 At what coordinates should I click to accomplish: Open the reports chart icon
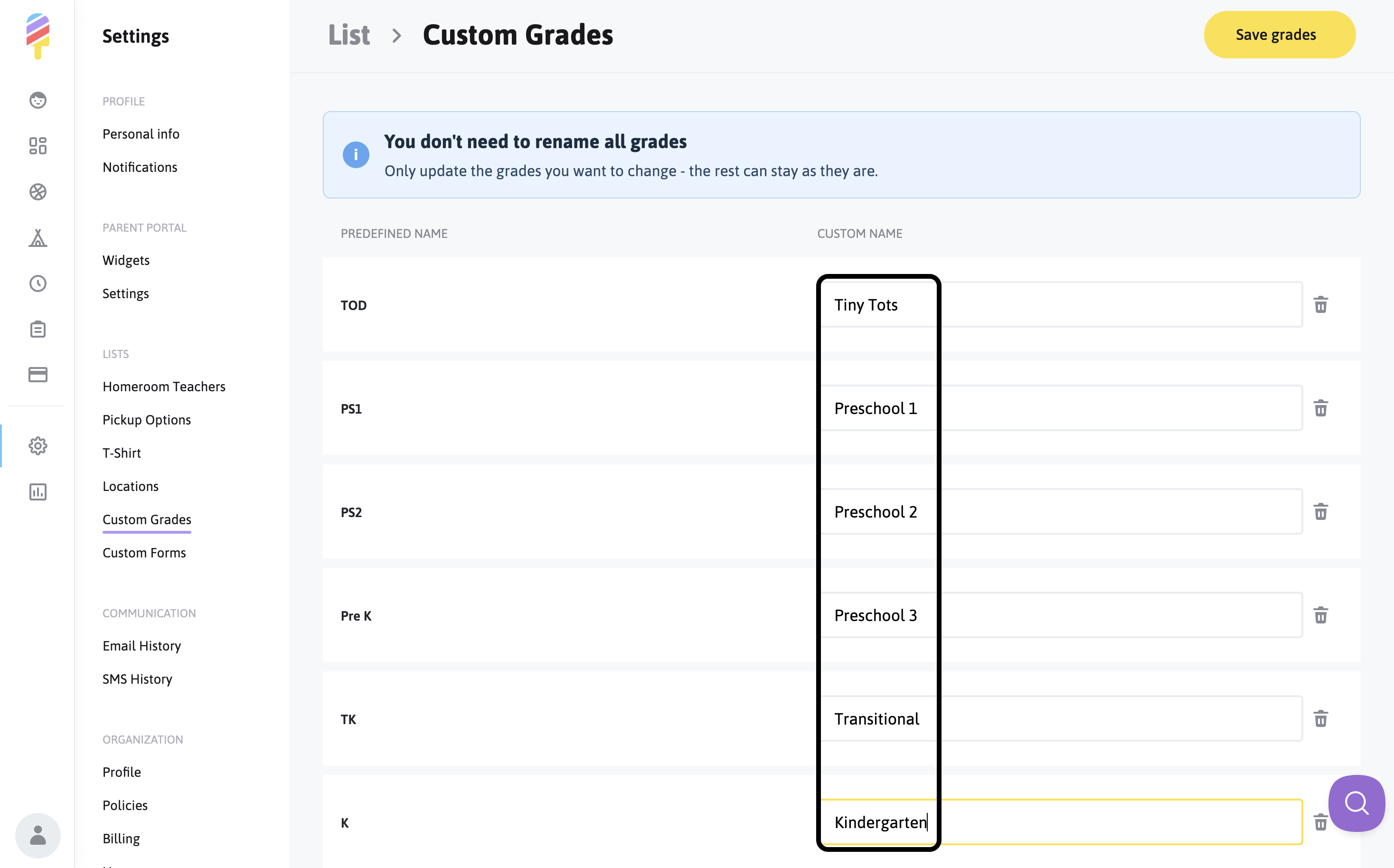38,491
